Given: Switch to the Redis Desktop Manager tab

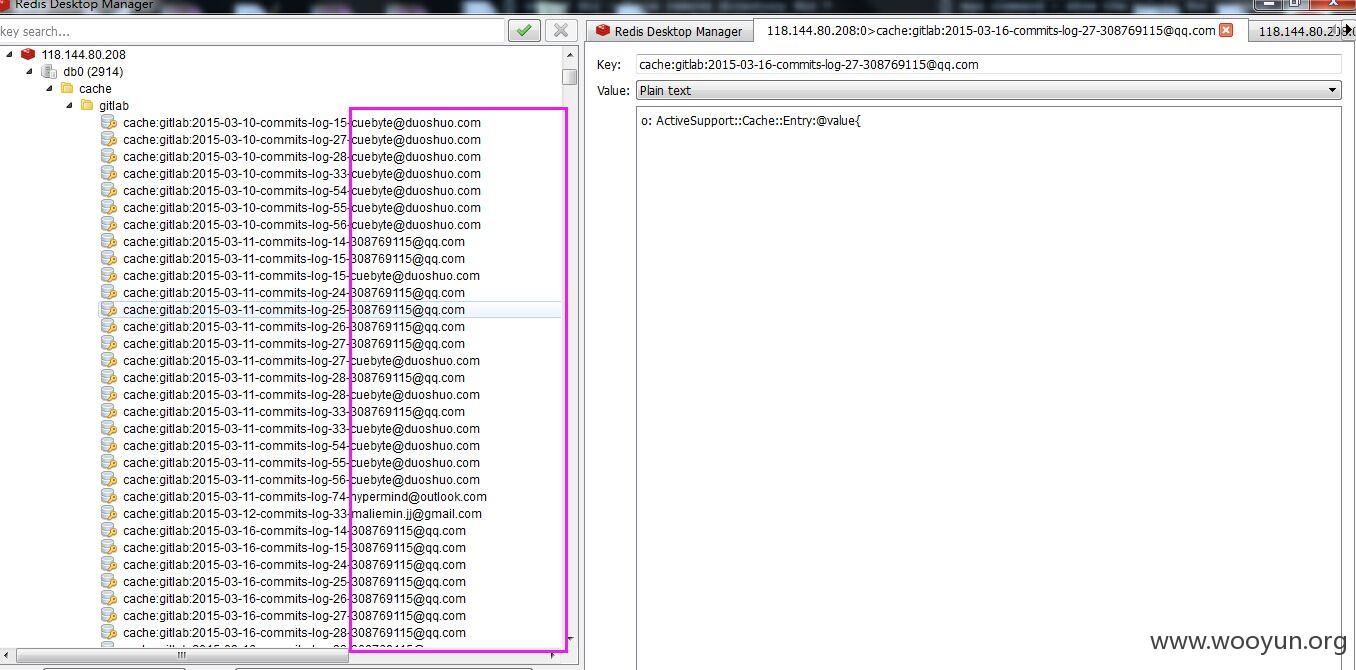Looking at the screenshot, I should pos(669,31).
